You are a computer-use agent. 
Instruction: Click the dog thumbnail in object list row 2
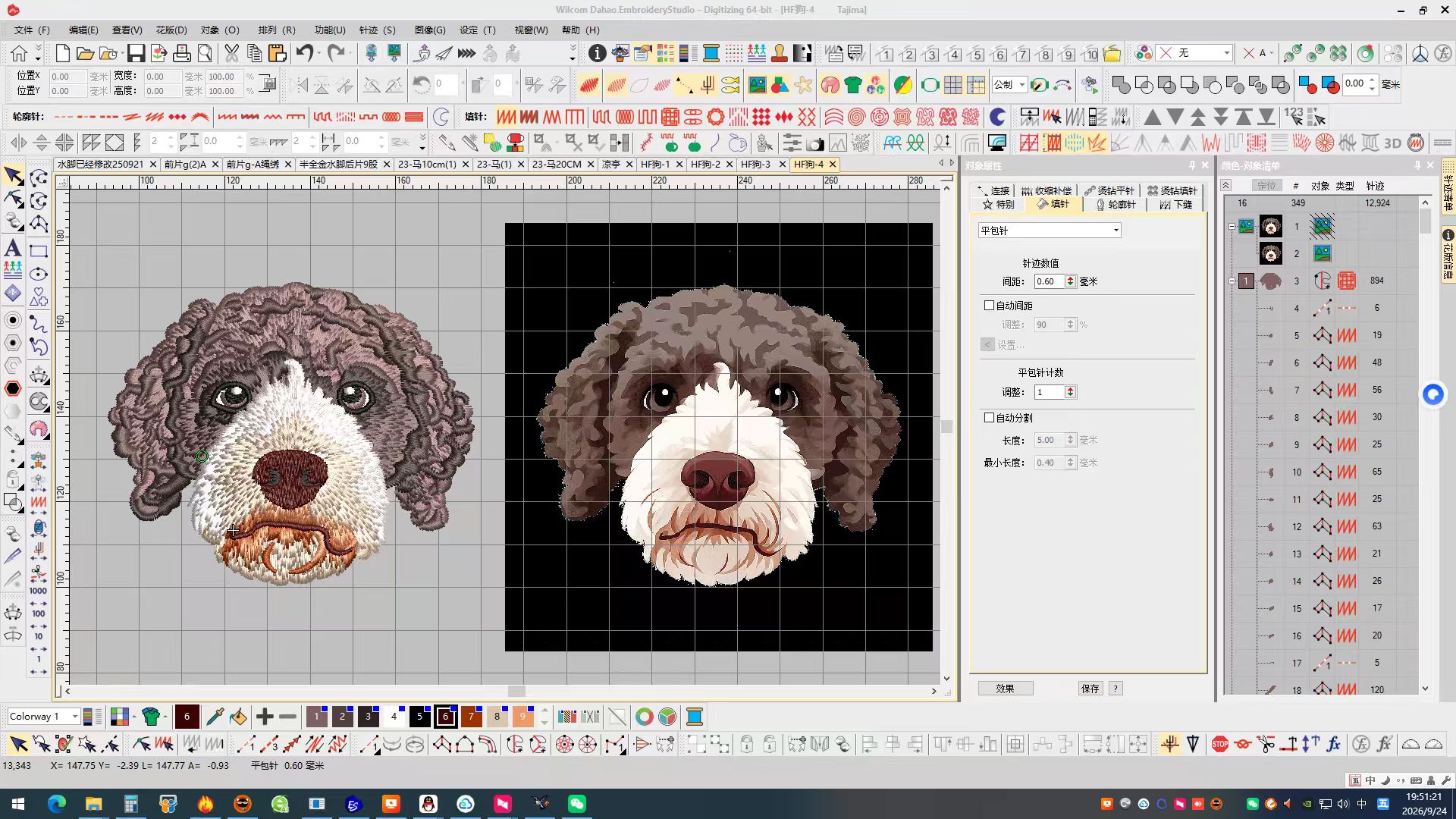coord(1271,253)
